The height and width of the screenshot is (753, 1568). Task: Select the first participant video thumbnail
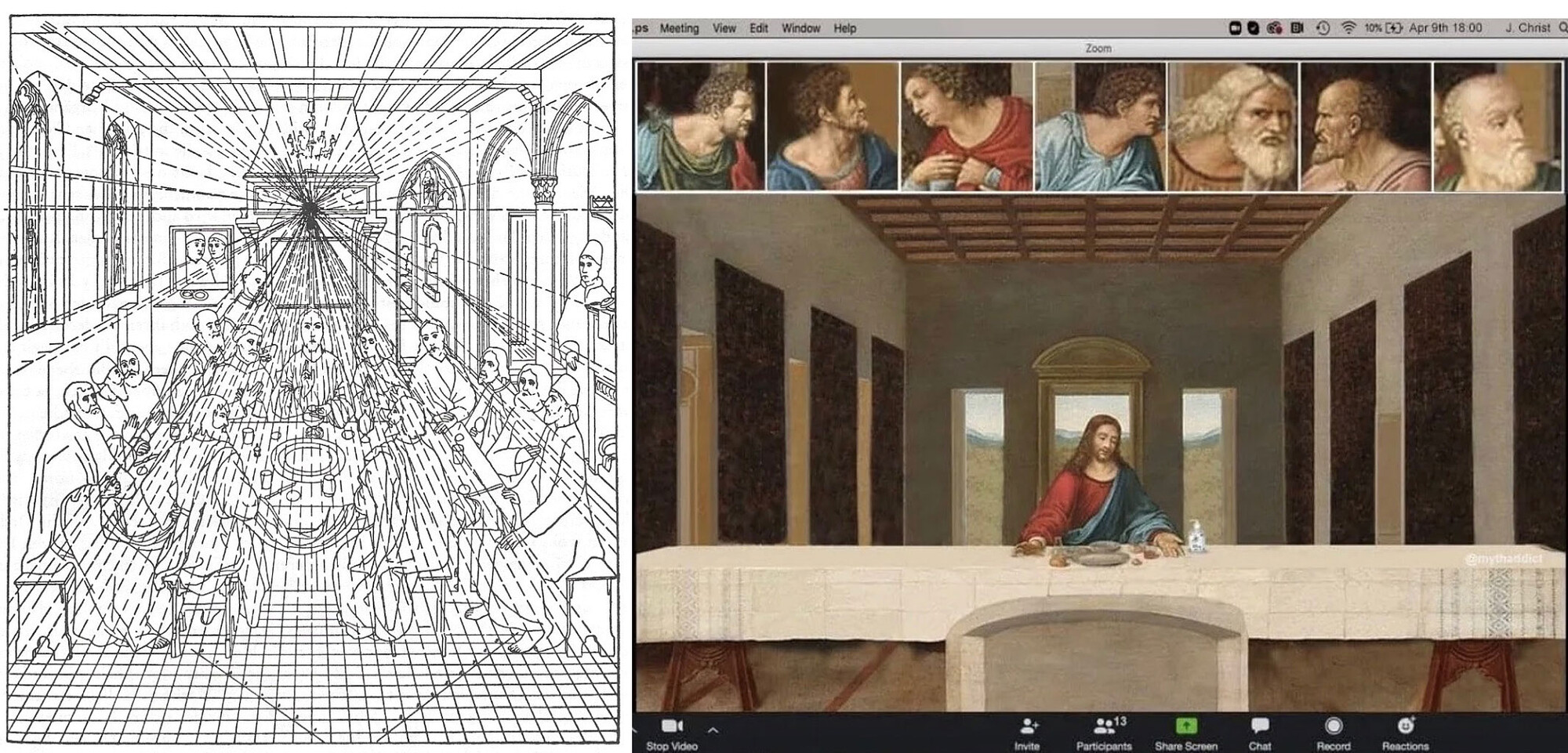(x=700, y=126)
